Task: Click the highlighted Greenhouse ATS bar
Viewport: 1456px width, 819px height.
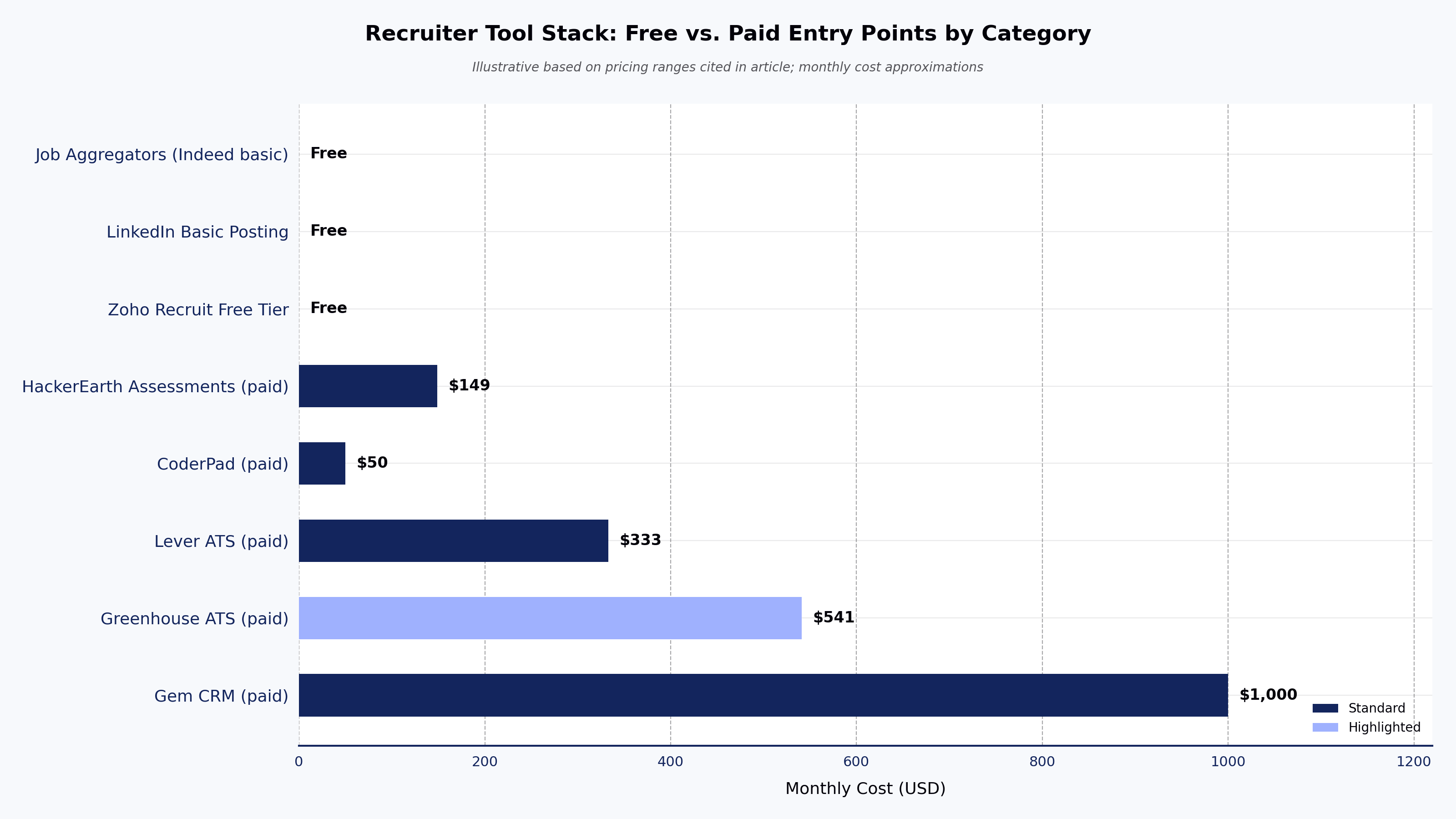Action: [x=550, y=618]
